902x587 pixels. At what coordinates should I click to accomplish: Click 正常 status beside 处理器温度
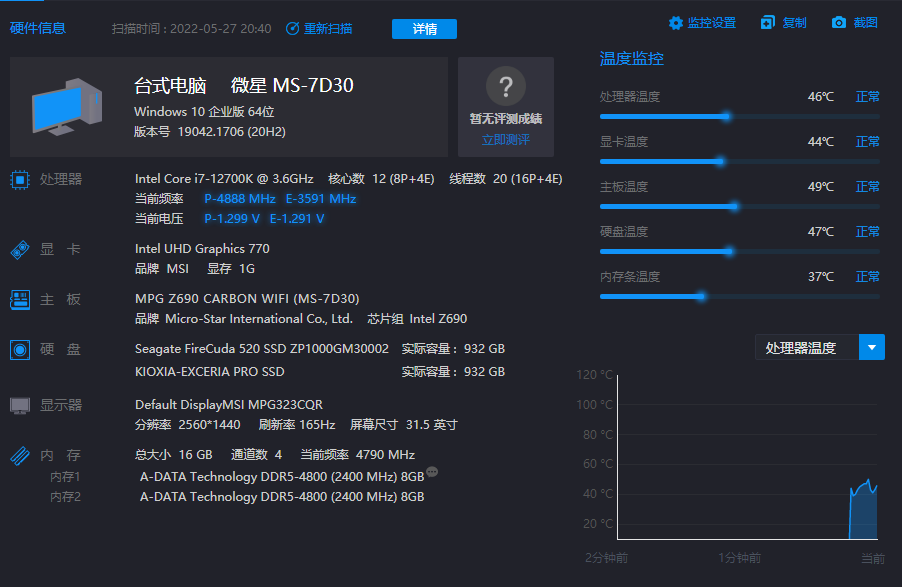point(867,97)
